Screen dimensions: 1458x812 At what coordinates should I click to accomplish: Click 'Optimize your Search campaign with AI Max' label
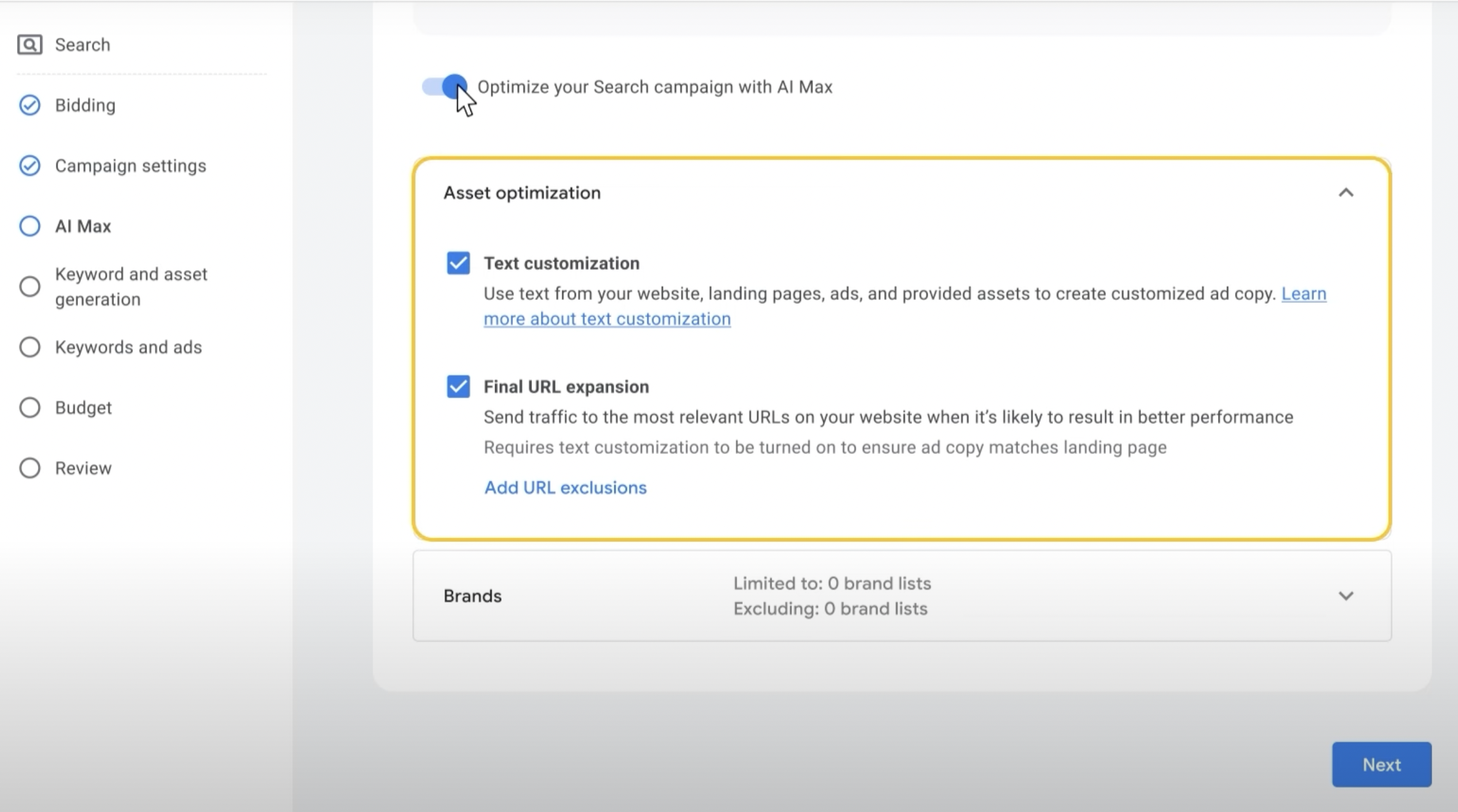pos(655,87)
